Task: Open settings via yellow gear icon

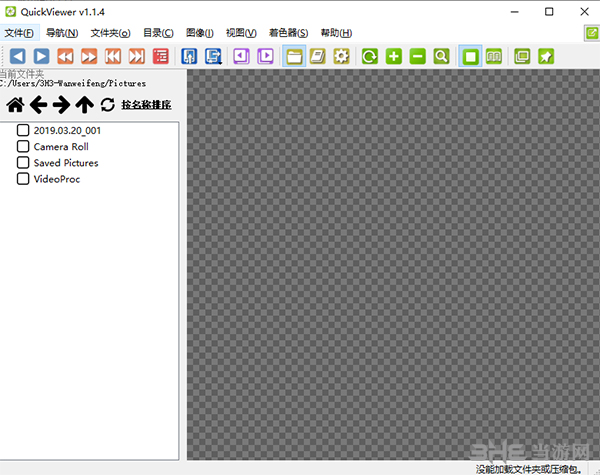Action: coord(341,56)
